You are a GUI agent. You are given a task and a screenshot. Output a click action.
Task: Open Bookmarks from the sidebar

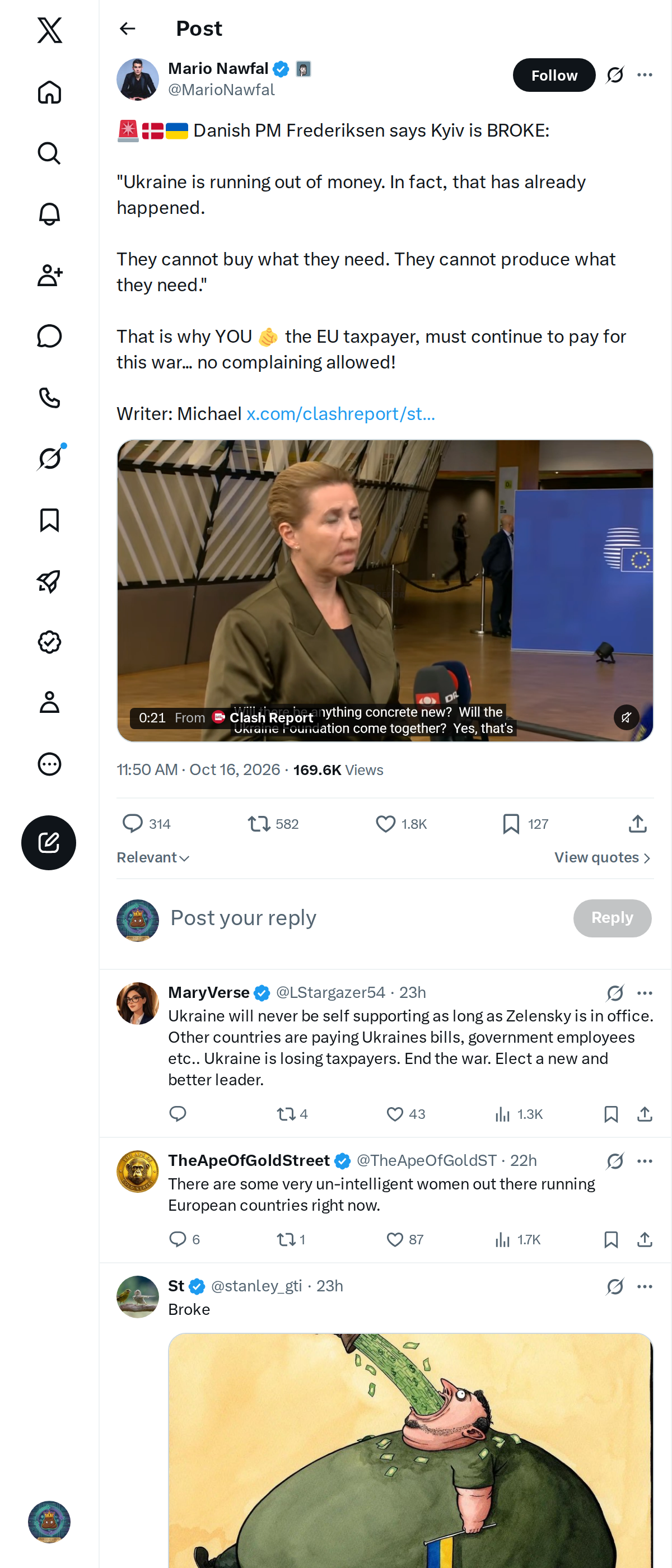coord(49,520)
